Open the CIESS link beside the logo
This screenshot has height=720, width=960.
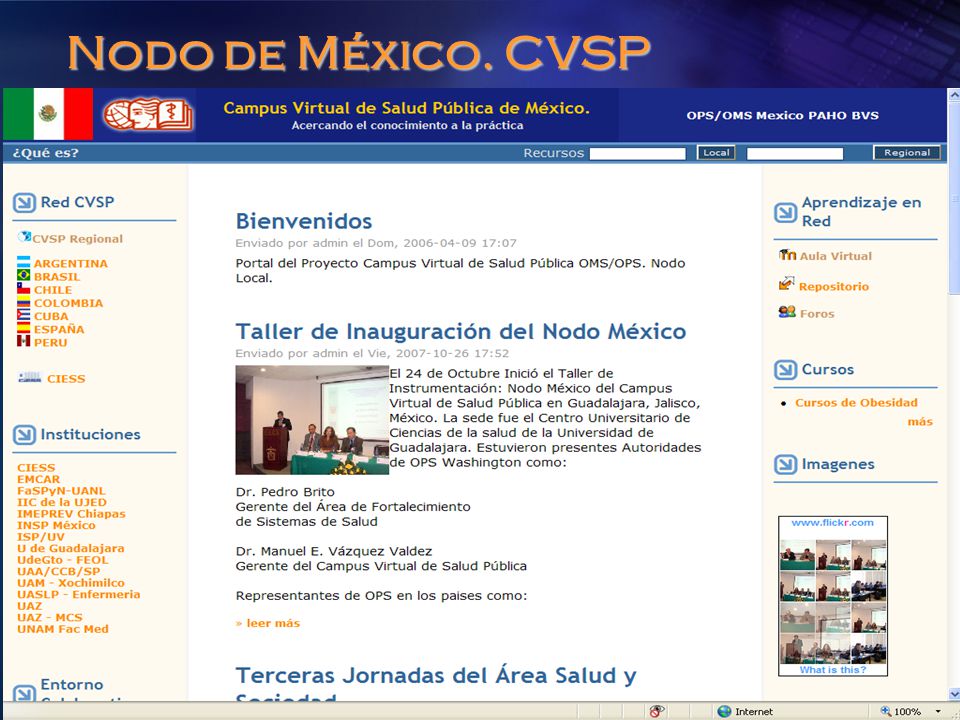coord(66,379)
